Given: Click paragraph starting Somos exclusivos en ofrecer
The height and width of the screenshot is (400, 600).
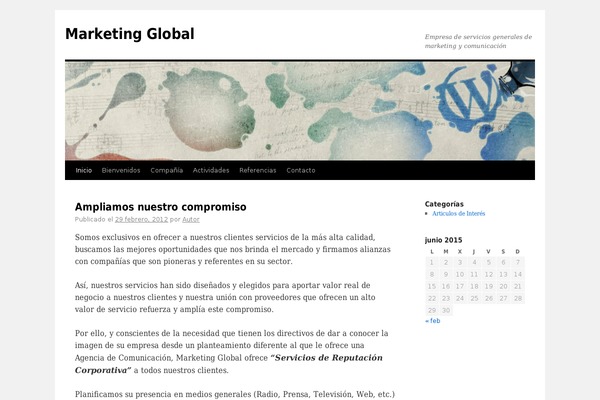Looking at the screenshot, I should 233,249.
